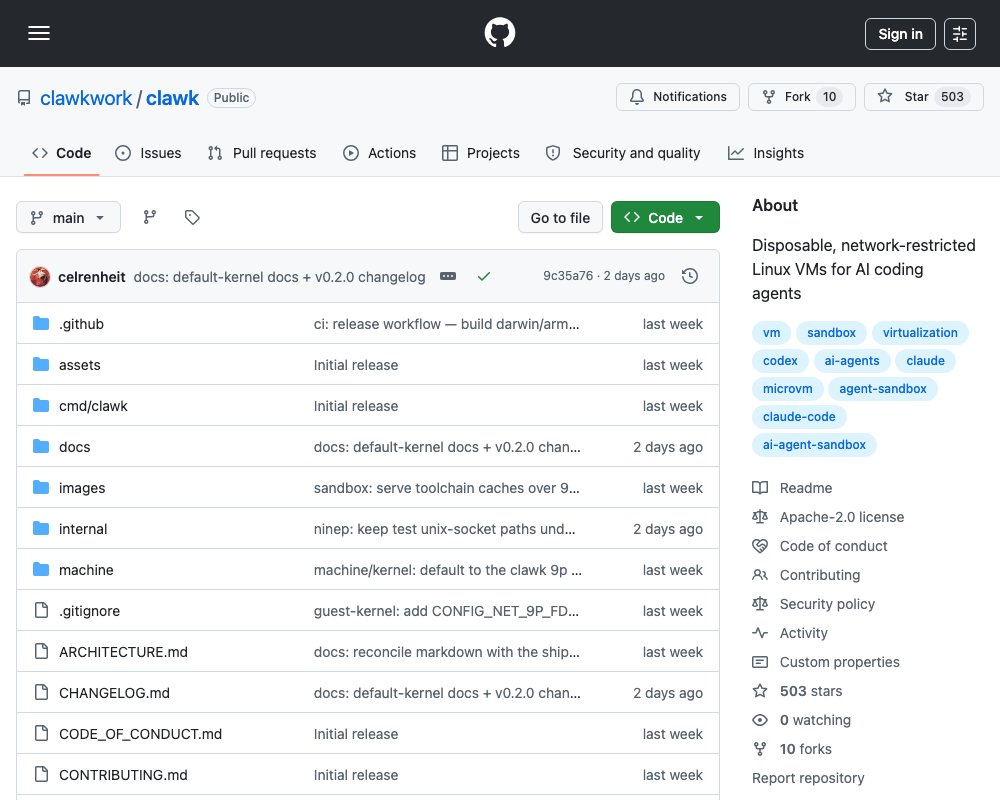The width and height of the screenshot is (1000, 800).
Task: Show the commit status green checkmark
Action: pyautogui.click(x=484, y=276)
